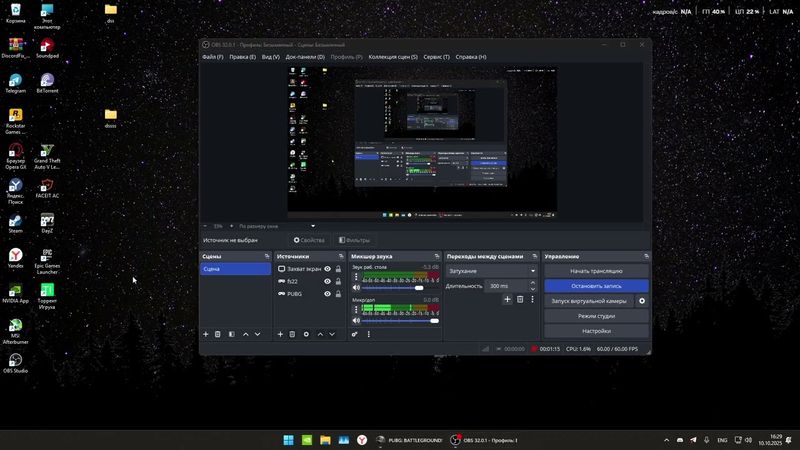Add a new source with plus icon

(x=280, y=334)
